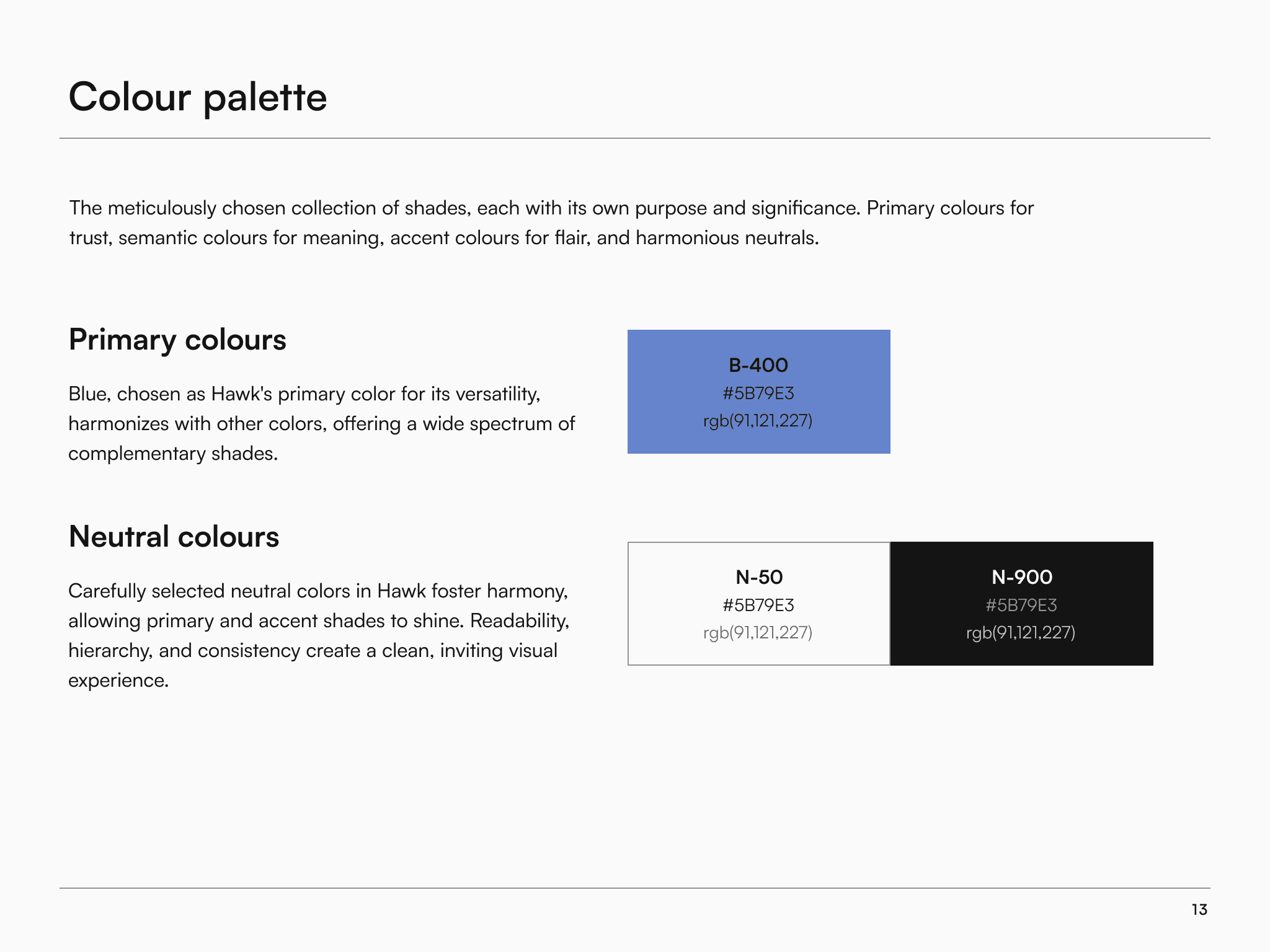Viewport: 1270px width, 952px height.
Task: Select the N-900 black swatch
Action: coord(1022,604)
